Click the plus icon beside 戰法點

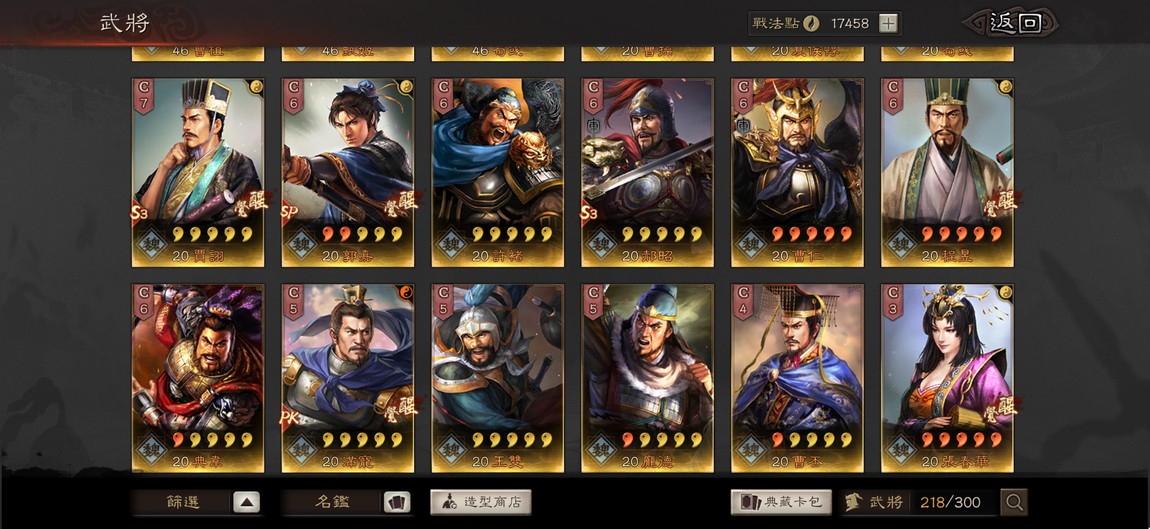tap(888, 23)
